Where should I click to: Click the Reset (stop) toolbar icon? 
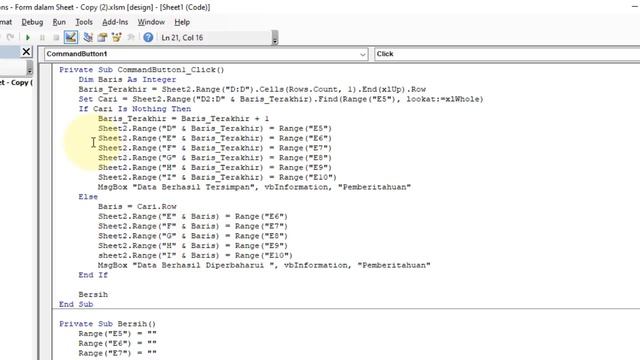coord(56,38)
